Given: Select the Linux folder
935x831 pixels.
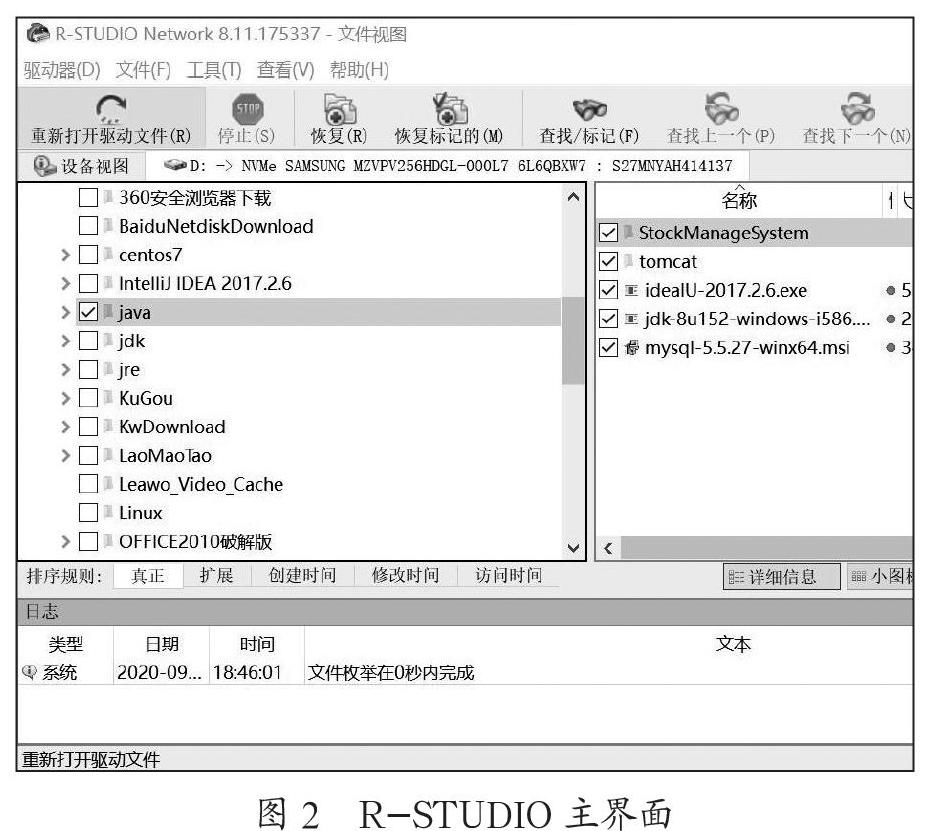Looking at the screenshot, I should click(x=140, y=513).
